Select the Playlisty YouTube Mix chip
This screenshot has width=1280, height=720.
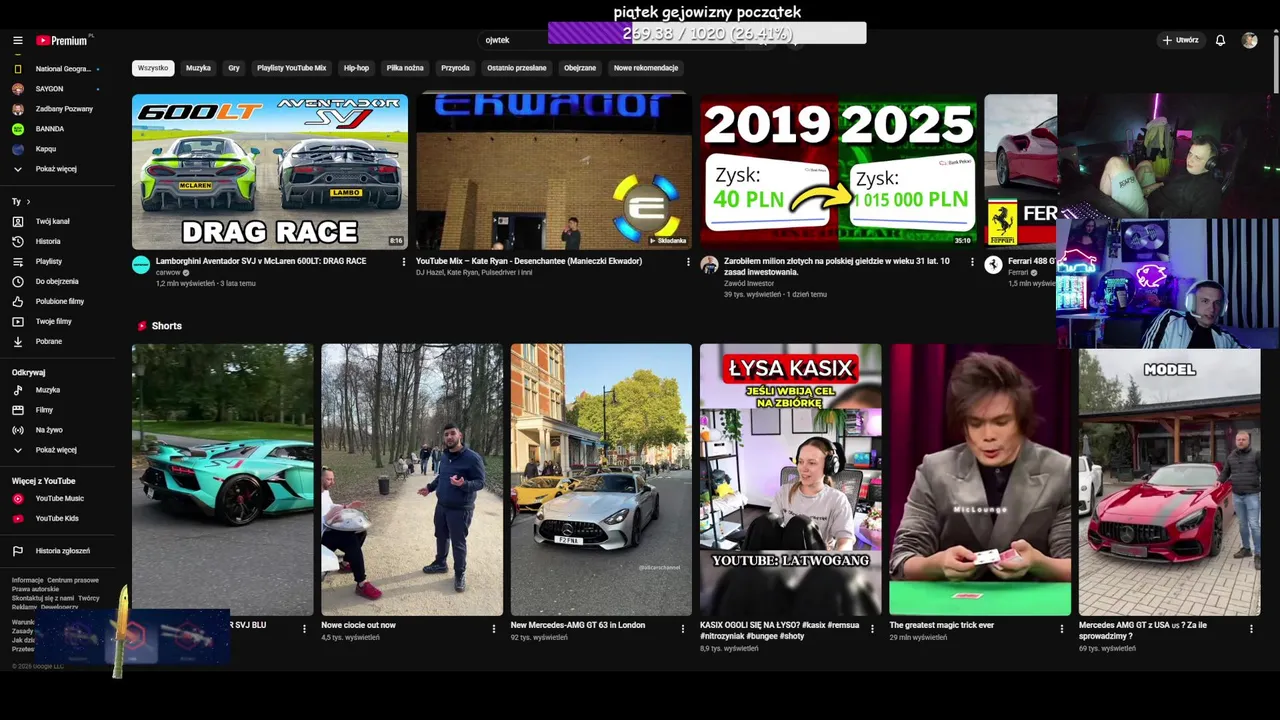point(291,68)
